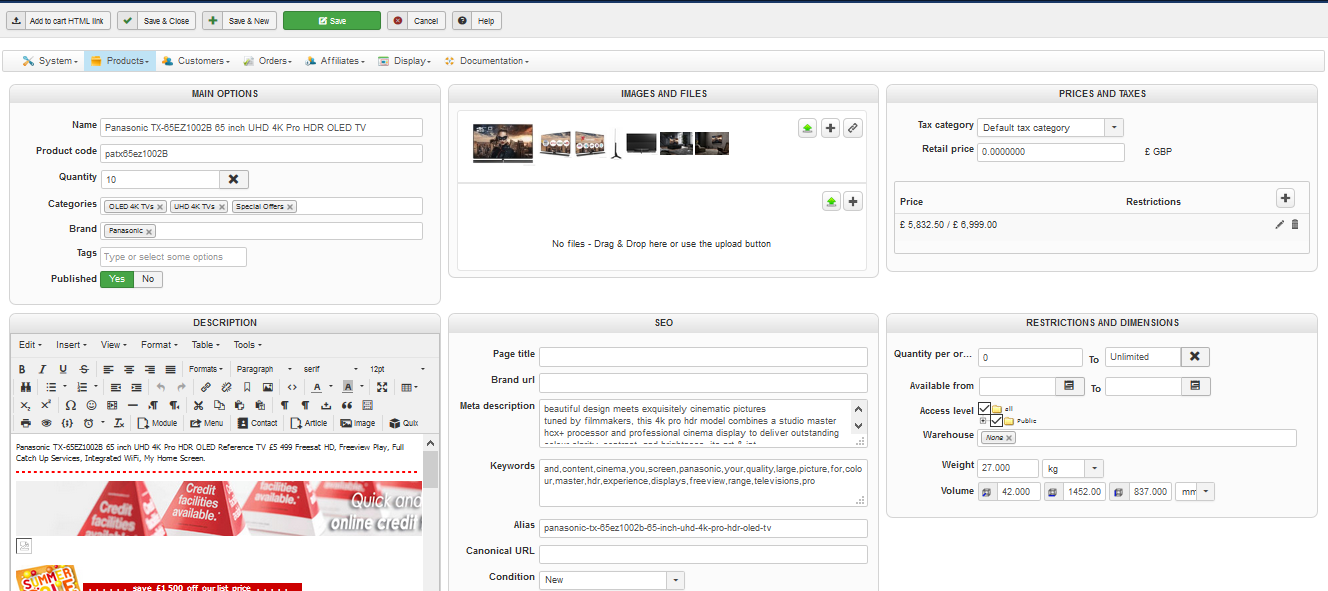Select the first product image thumbnail

pyautogui.click(x=503, y=143)
